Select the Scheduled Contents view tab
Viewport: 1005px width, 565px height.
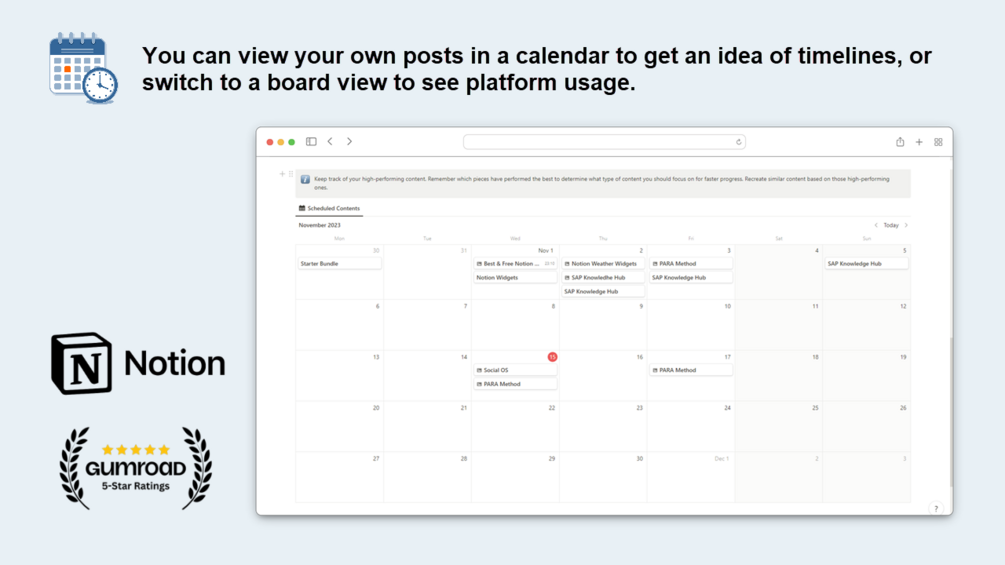point(330,208)
